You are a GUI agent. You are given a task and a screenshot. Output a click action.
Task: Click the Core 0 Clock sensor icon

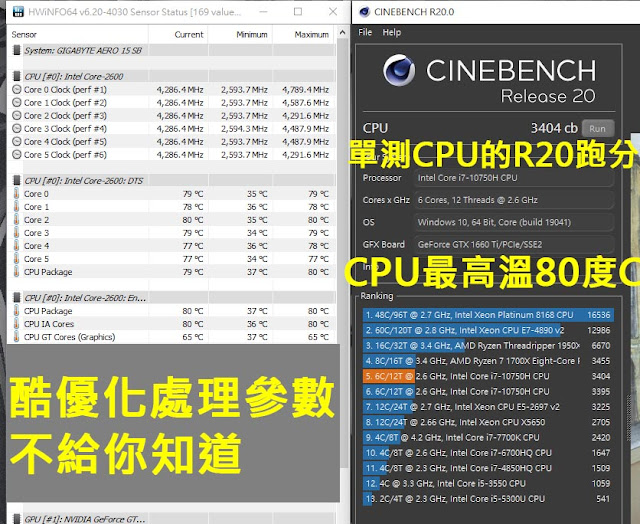click(17, 89)
